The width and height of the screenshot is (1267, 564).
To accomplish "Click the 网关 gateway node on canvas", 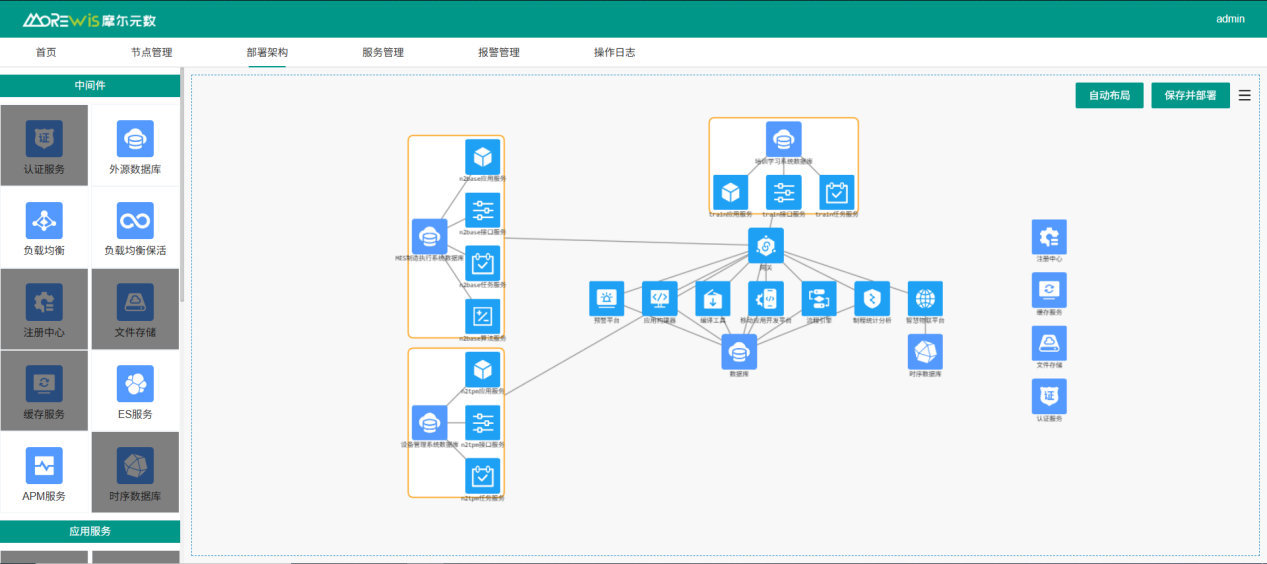I will point(766,246).
